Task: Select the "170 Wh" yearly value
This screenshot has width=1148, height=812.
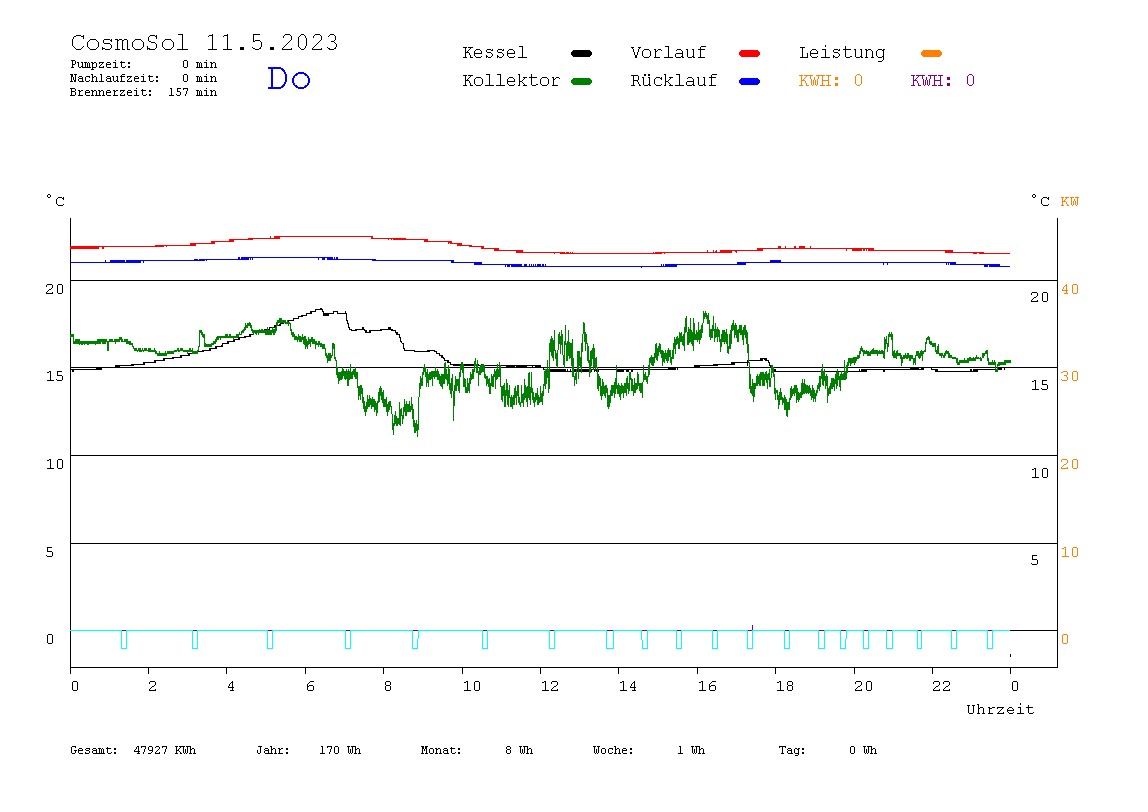Action: pyautogui.click(x=340, y=750)
